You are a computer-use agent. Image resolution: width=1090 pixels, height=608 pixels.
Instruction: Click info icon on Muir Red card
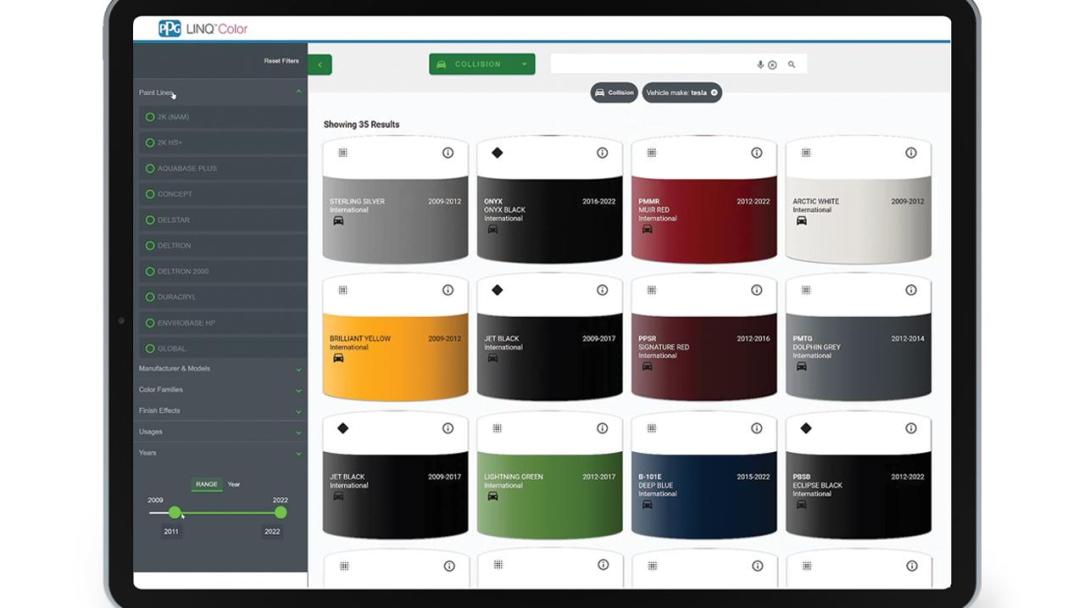pyautogui.click(x=756, y=153)
